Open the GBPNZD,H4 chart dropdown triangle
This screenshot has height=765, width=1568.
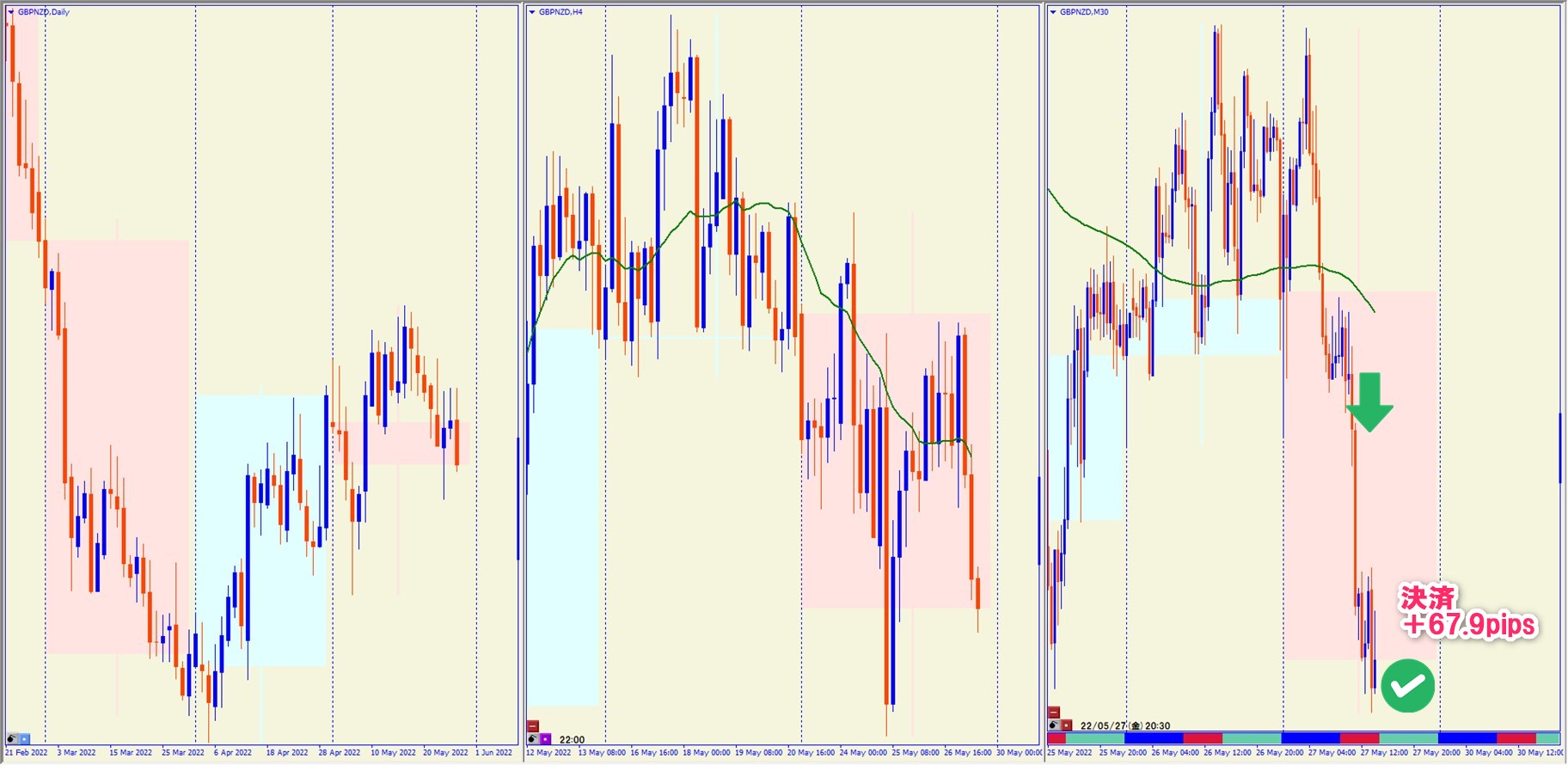tap(532, 12)
